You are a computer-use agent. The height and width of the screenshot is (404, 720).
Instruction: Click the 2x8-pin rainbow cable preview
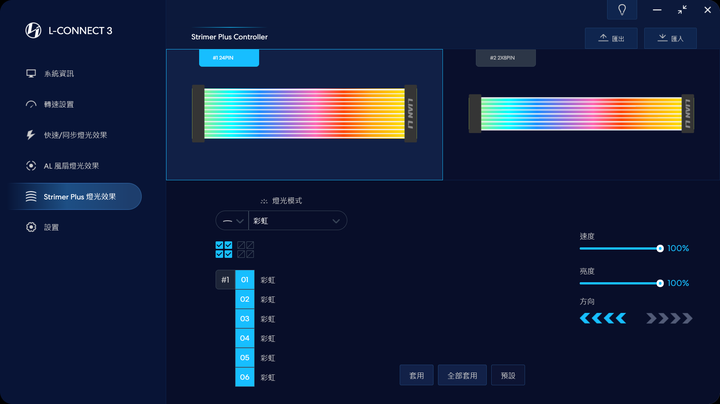581,113
